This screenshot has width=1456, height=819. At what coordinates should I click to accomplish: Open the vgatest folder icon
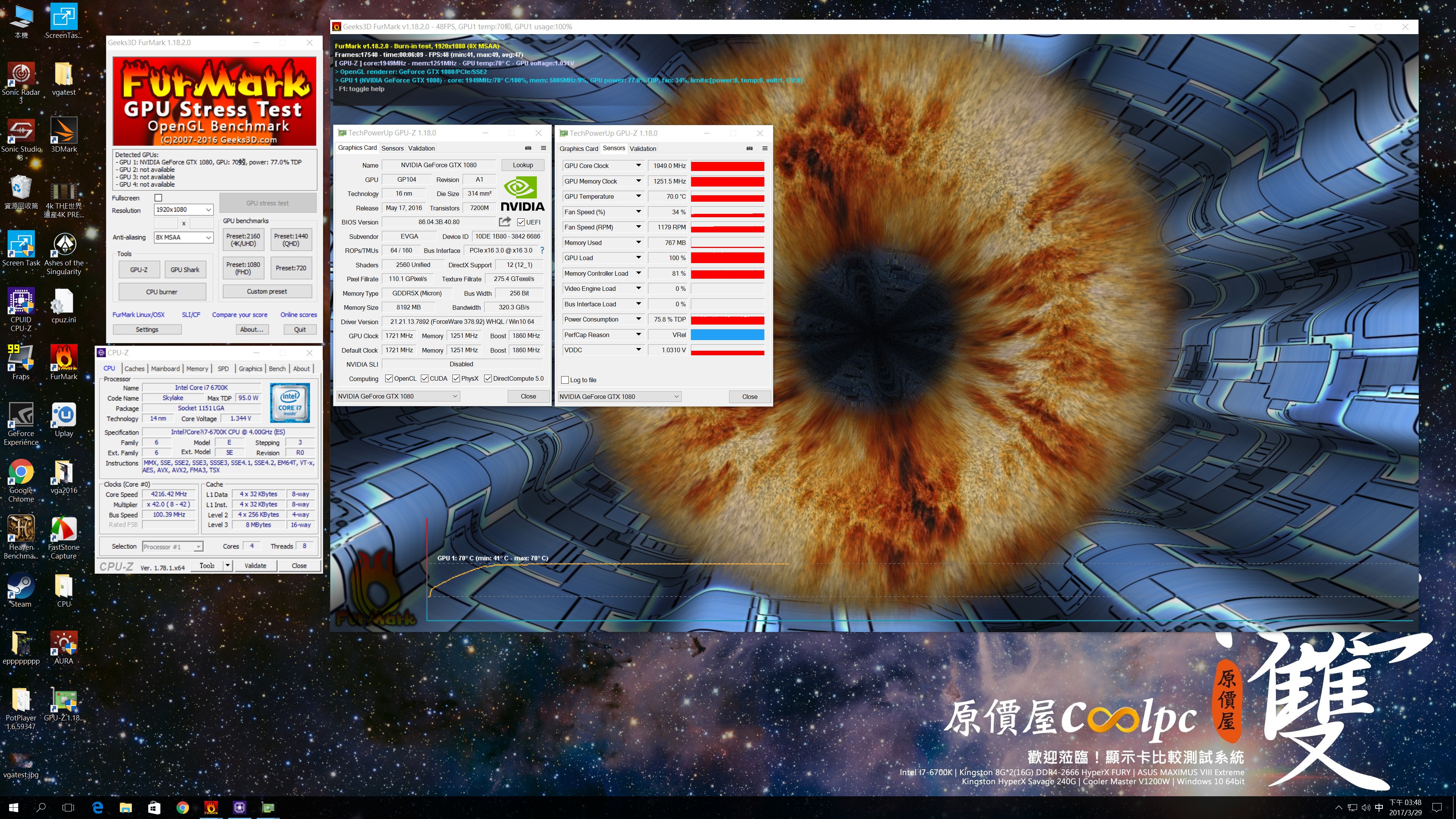[63, 78]
